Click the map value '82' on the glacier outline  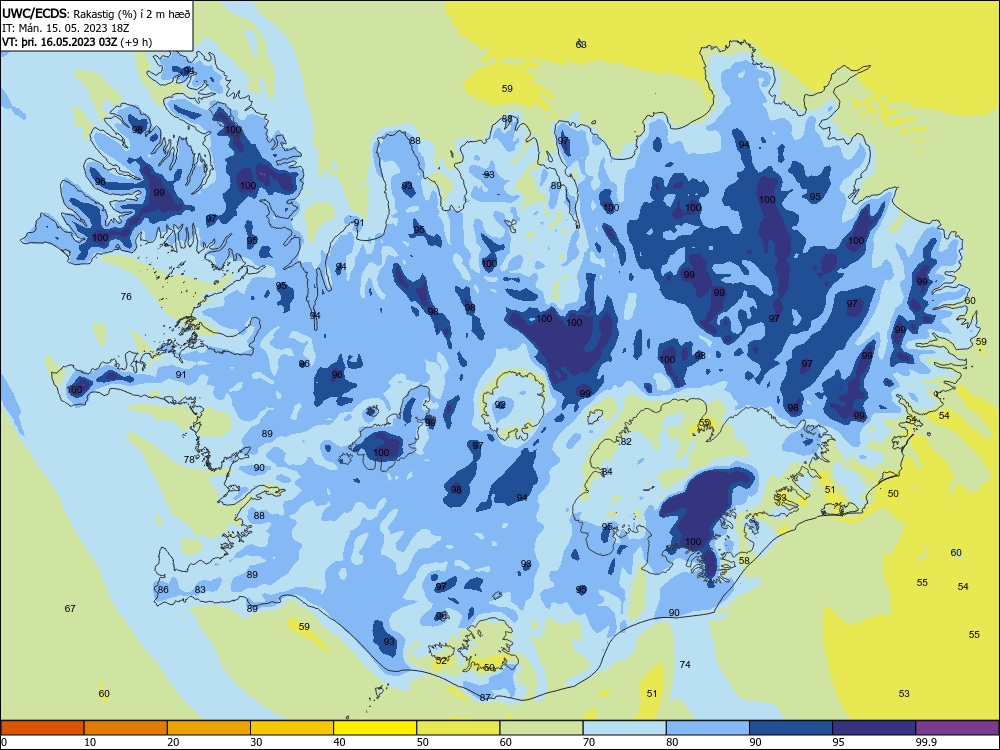point(626,442)
